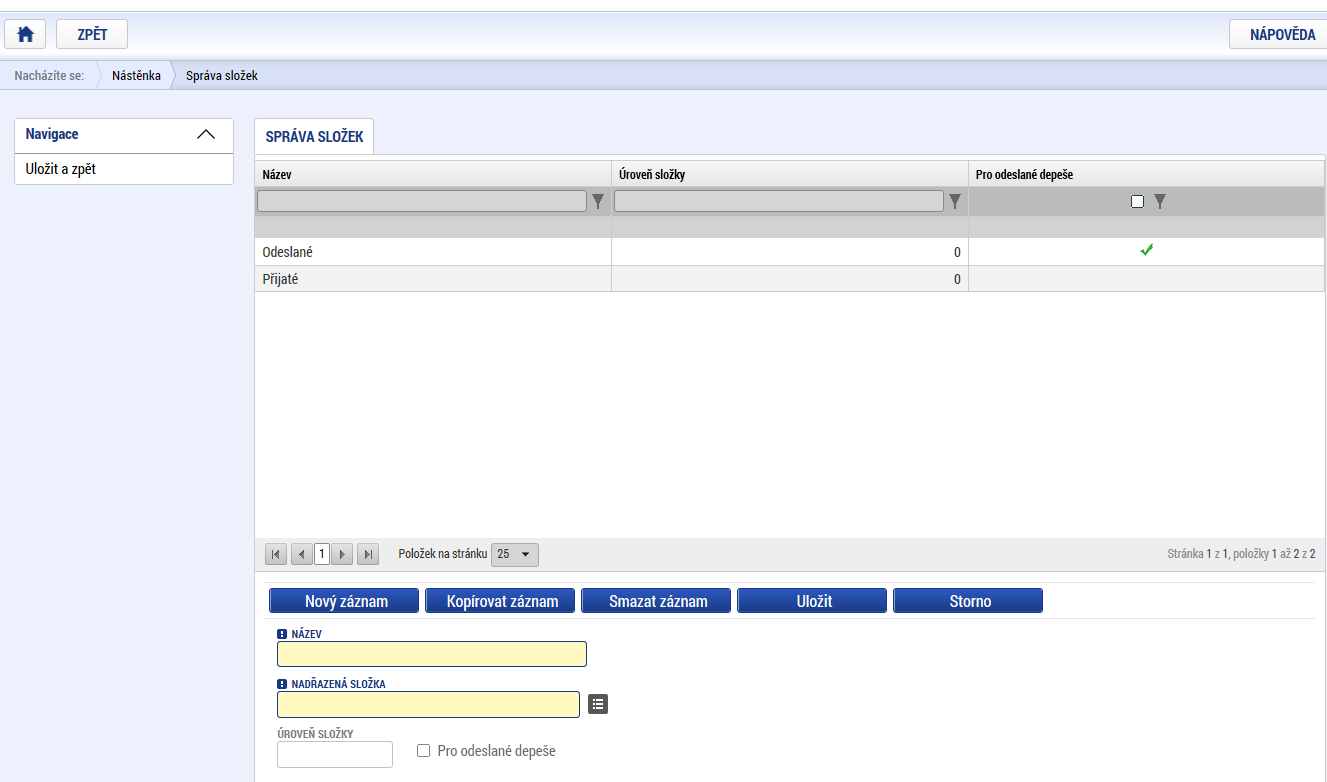Click green checkmark in Odeslané row
This screenshot has width=1327, height=782.
[1147, 250]
